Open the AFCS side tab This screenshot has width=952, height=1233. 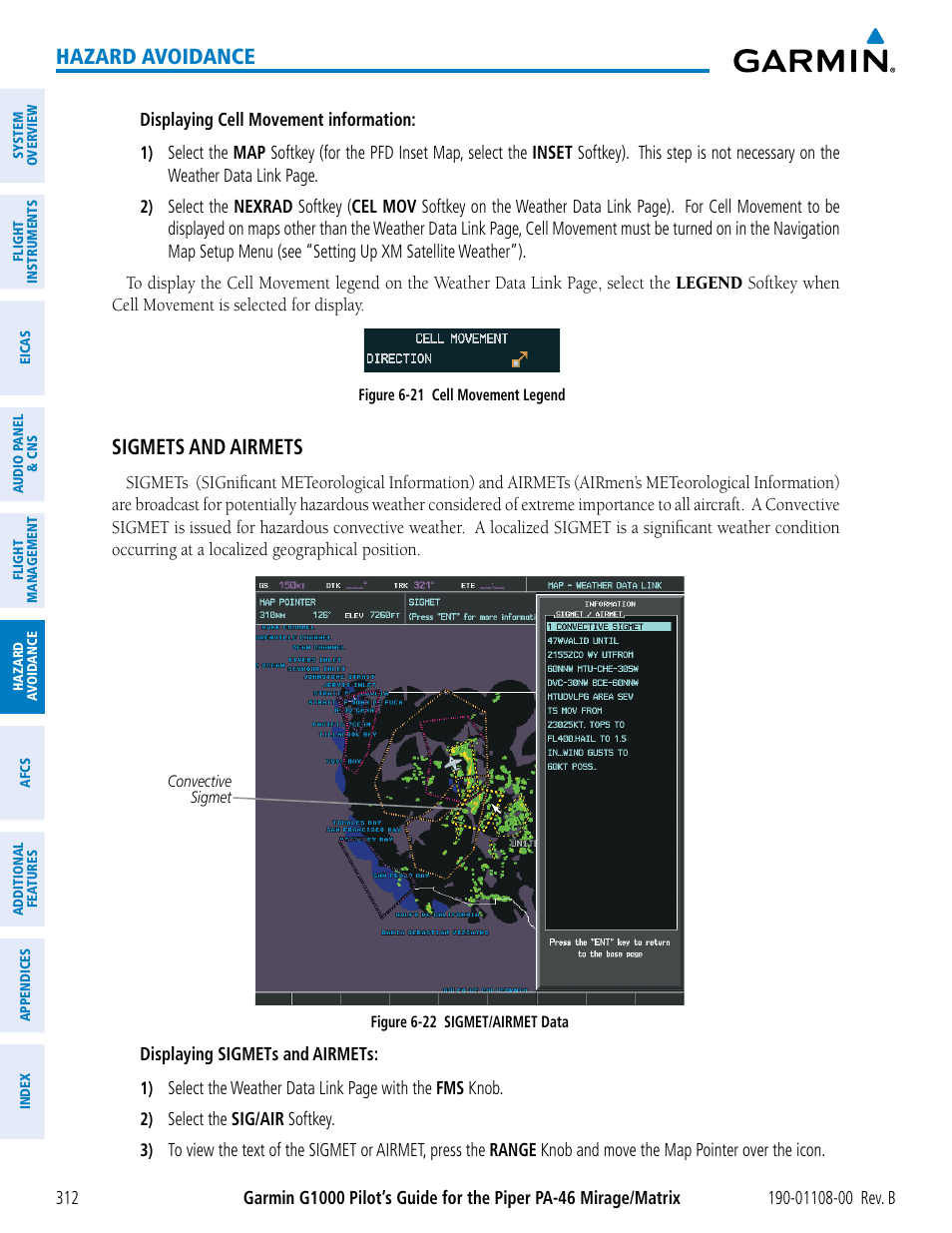[x=22, y=773]
